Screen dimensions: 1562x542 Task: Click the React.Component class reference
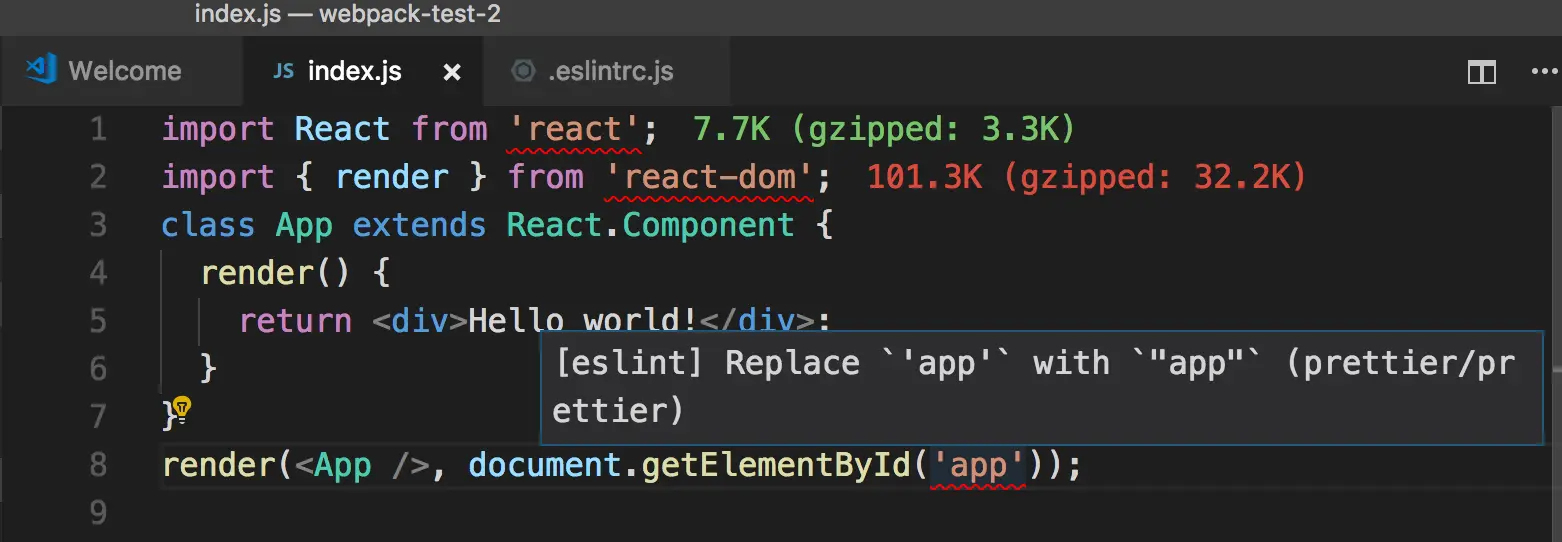[650, 226]
